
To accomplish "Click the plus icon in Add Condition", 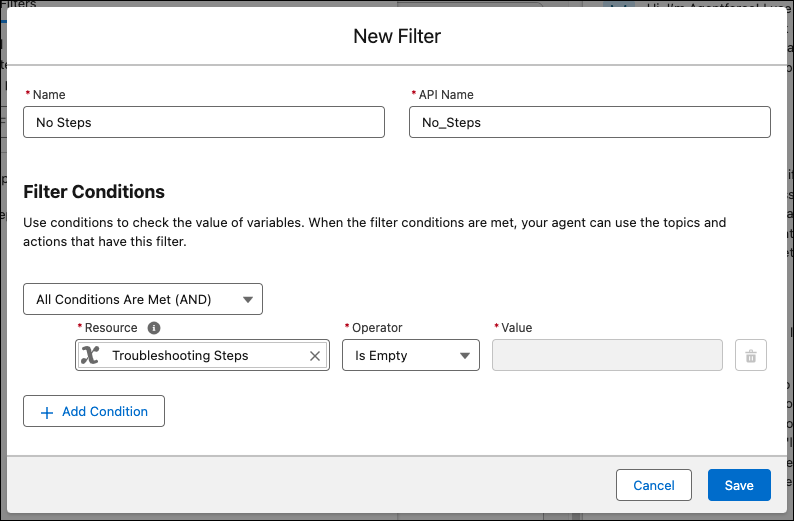I will pos(47,412).
